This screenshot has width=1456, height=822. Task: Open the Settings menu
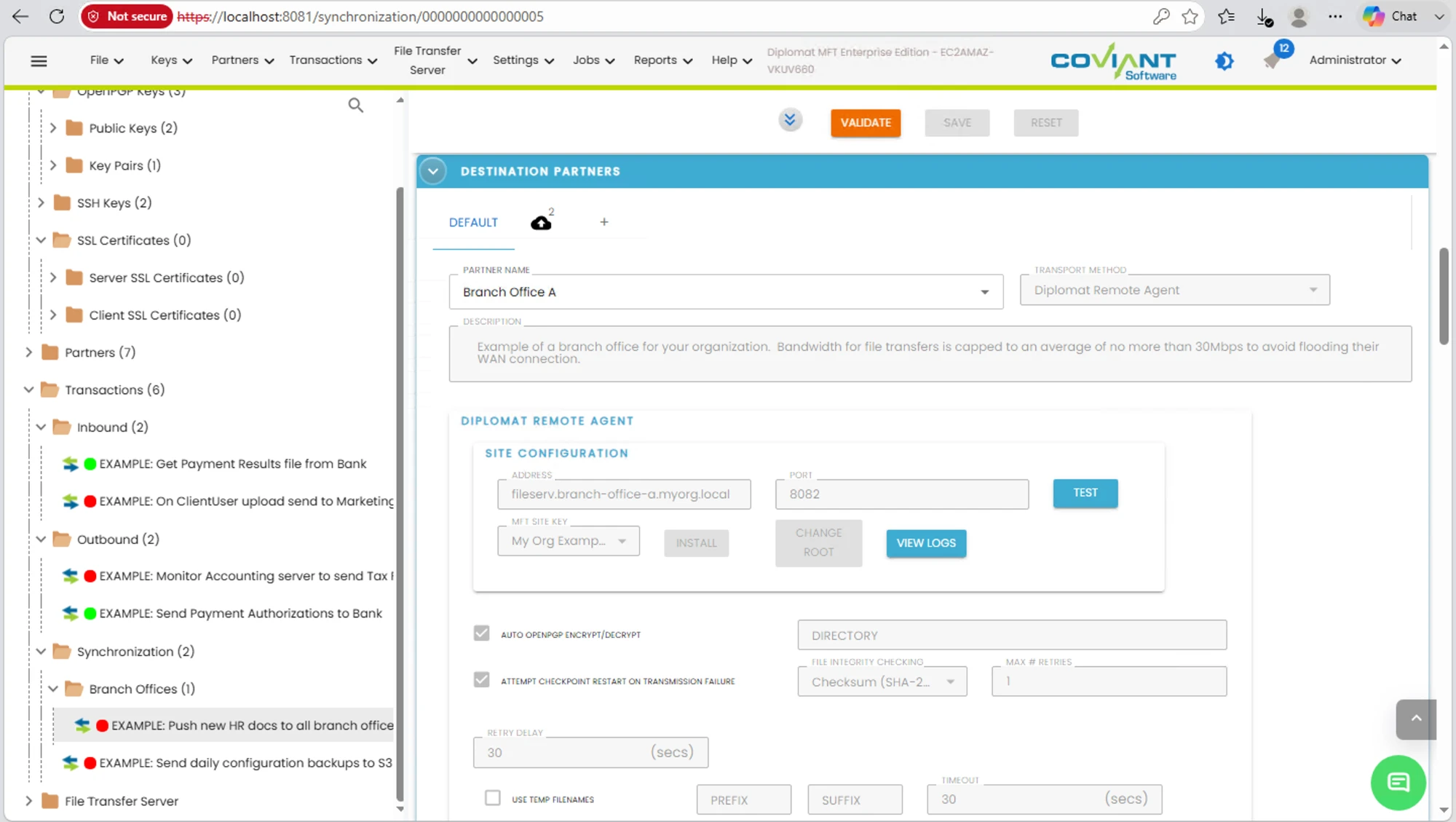pyautogui.click(x=523, y=60)
